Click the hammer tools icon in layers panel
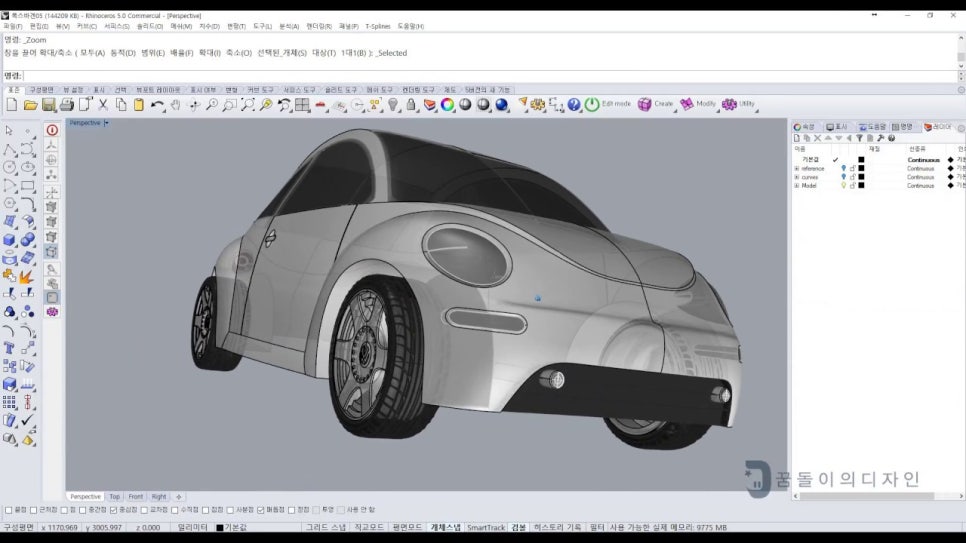 (x=880, y=138)
